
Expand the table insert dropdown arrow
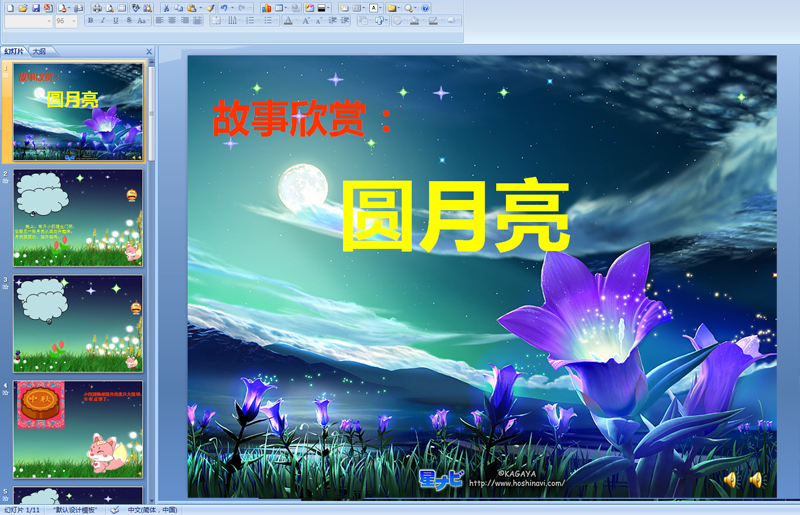[287, 8]
